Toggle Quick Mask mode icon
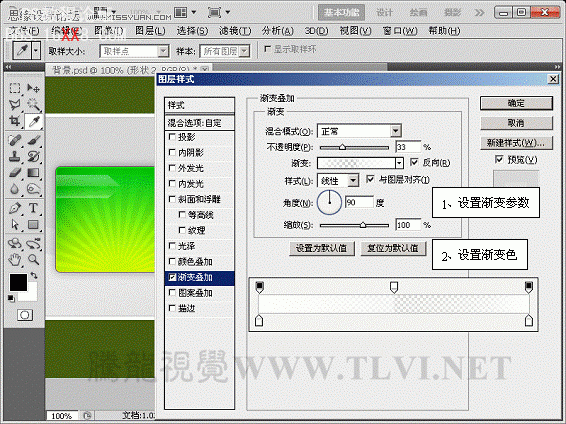This screenshot has width=566, height=424. [25, 315]
